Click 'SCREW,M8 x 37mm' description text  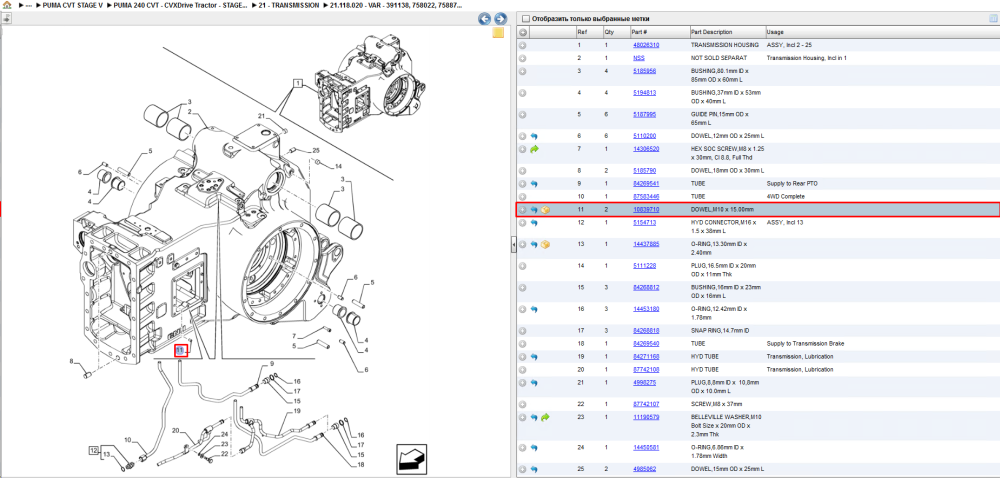click(717, 404)
